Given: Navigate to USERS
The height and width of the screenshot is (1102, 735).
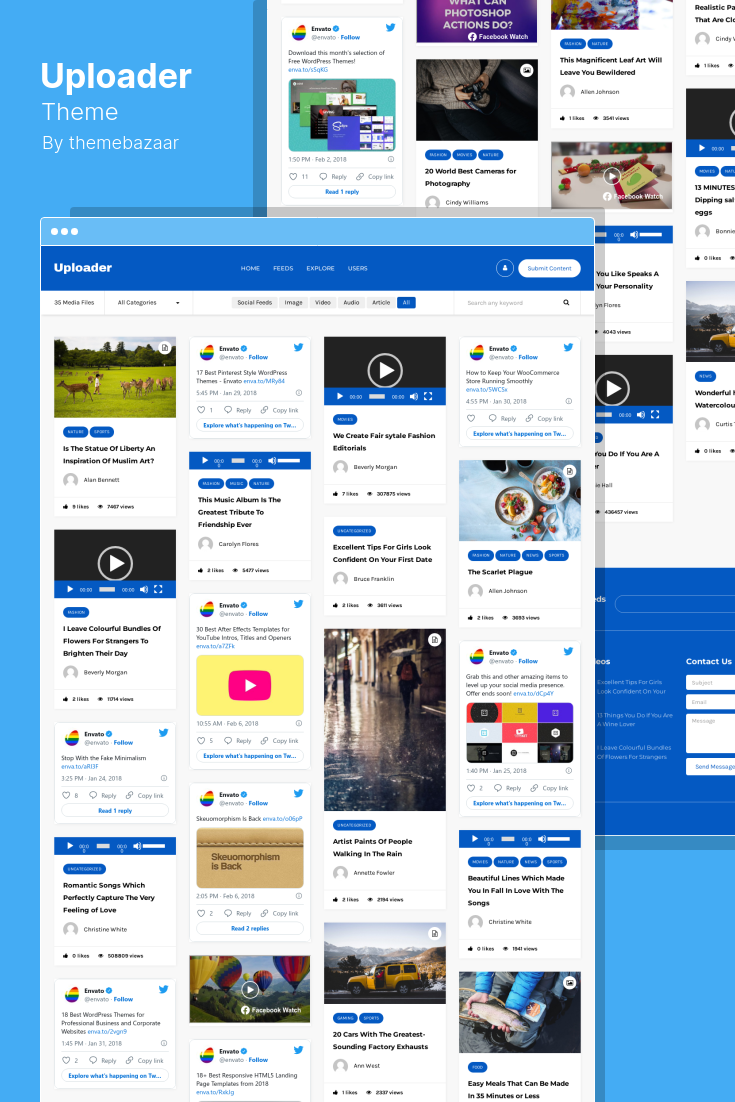Looking at the screenshot, I should [358, 268].
